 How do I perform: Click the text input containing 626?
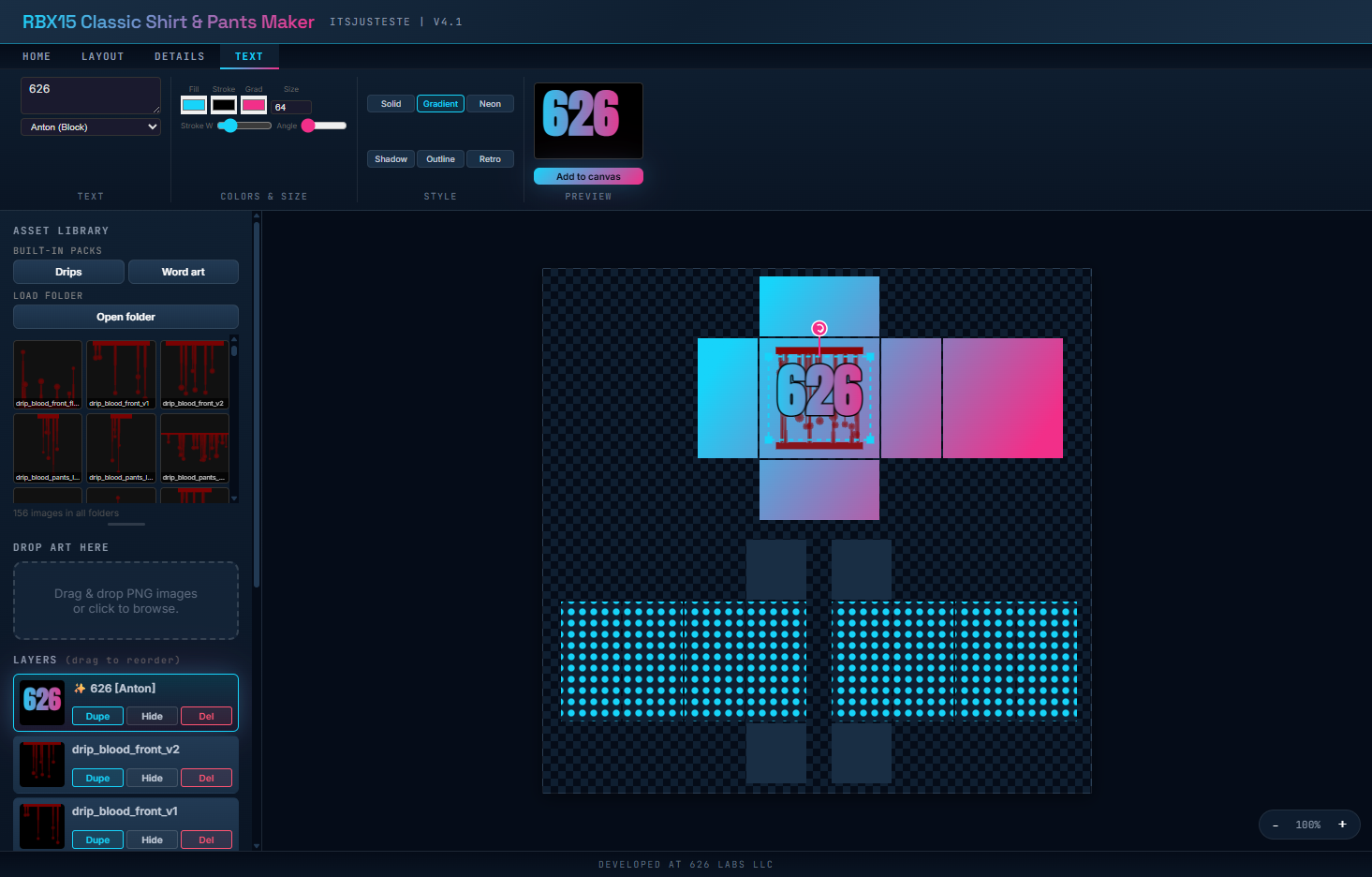tap(91, 96)
